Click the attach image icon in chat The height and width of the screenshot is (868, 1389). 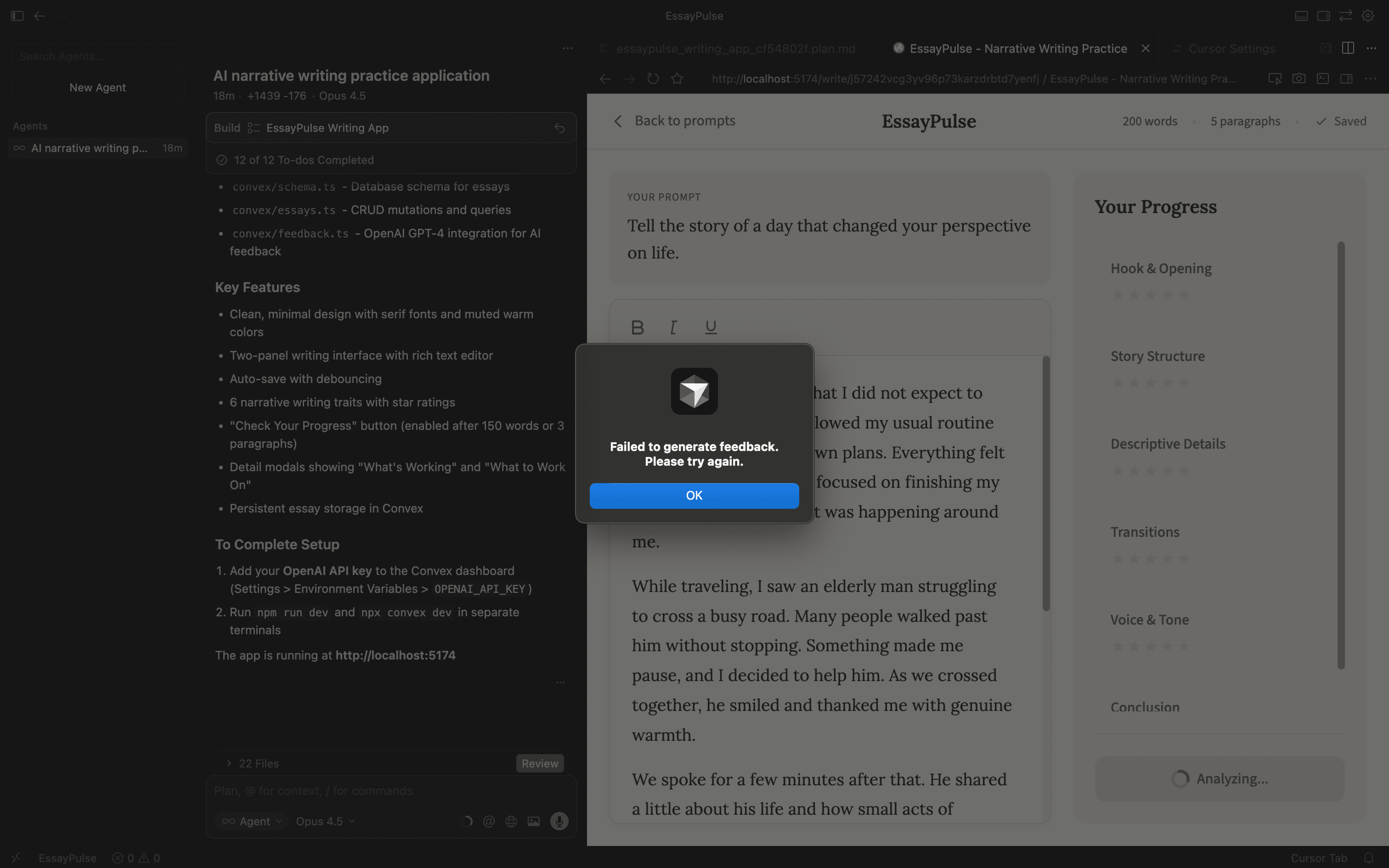(x=534, y=821)
